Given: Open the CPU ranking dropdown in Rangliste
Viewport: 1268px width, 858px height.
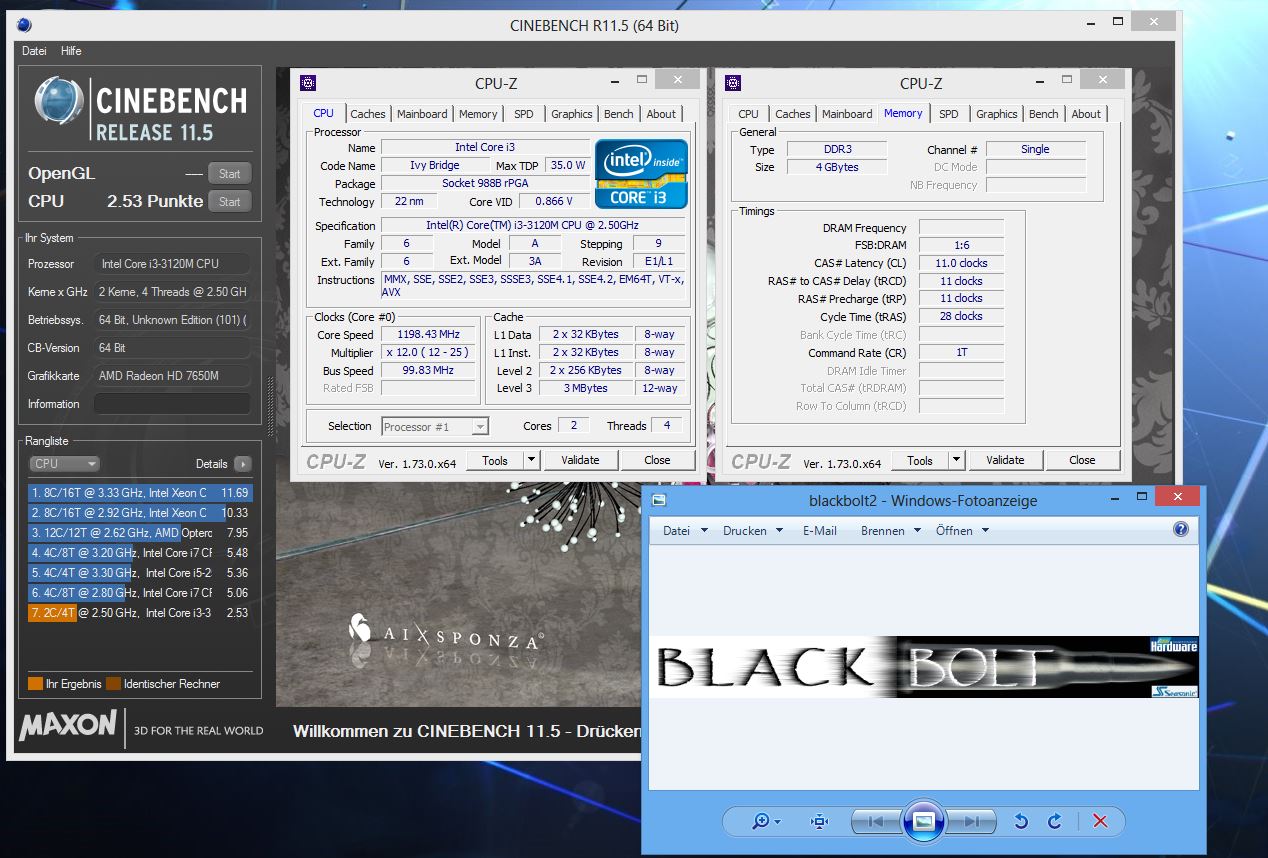Looking at the screenshot, I should click(64, 464).
